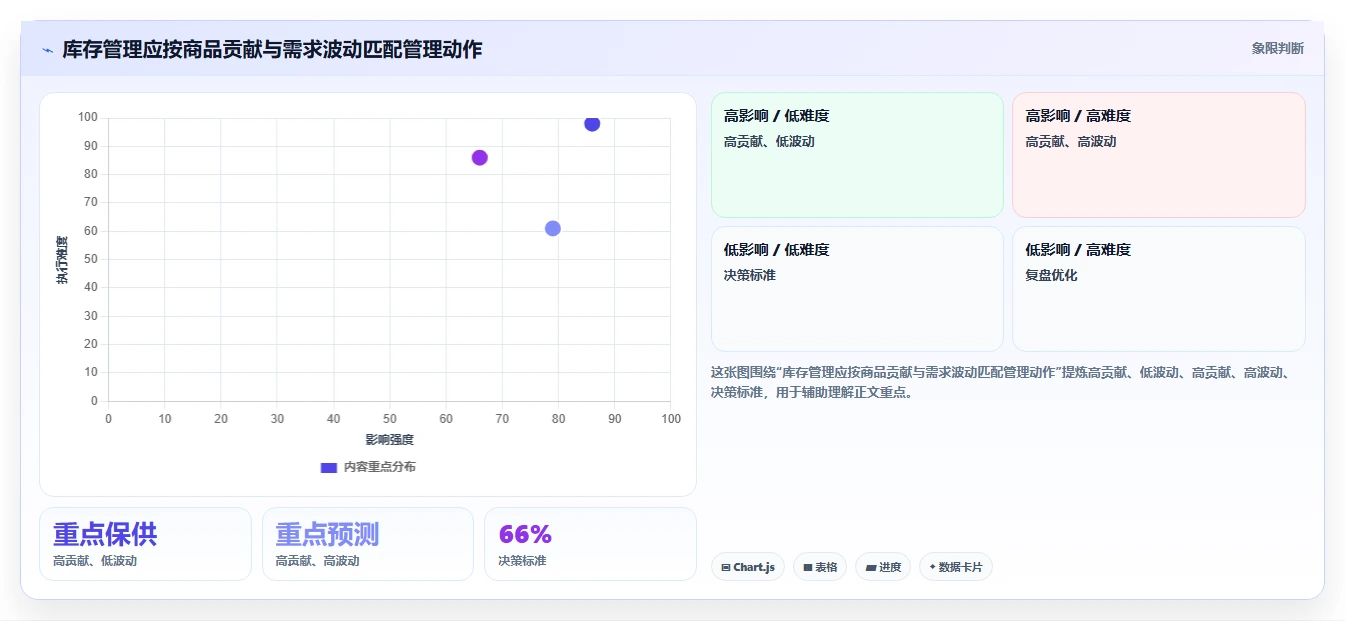Click the Chart.js tag chip
This screenshot has width=1345, height=621.
pos(748,567)
